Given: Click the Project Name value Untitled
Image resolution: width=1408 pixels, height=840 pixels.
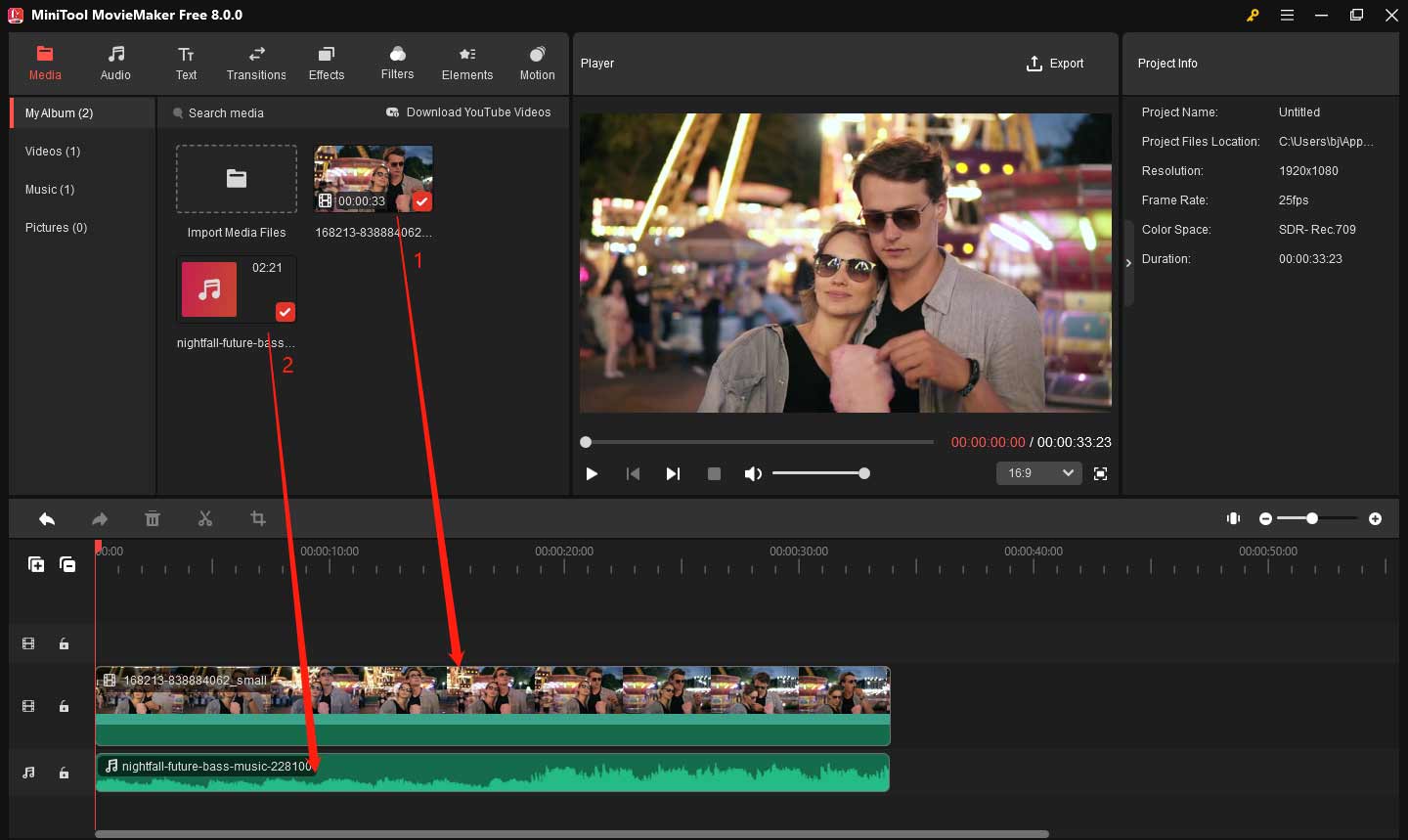Looking at the screenshot, I should click(x=1299, y=112).
